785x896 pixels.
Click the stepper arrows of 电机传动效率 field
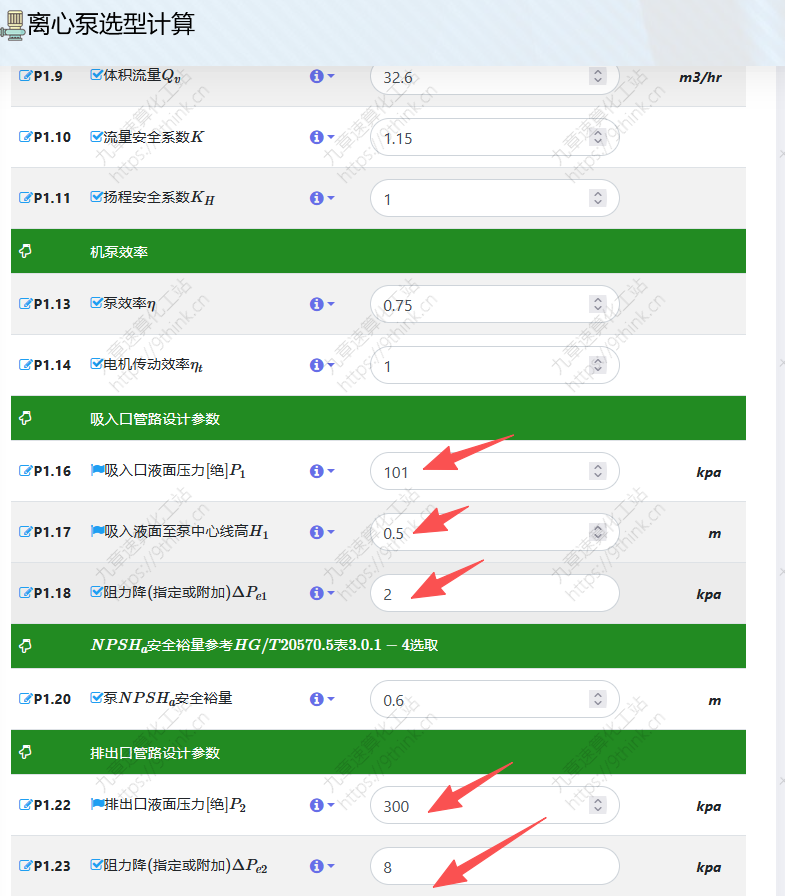tap(598, 365)
